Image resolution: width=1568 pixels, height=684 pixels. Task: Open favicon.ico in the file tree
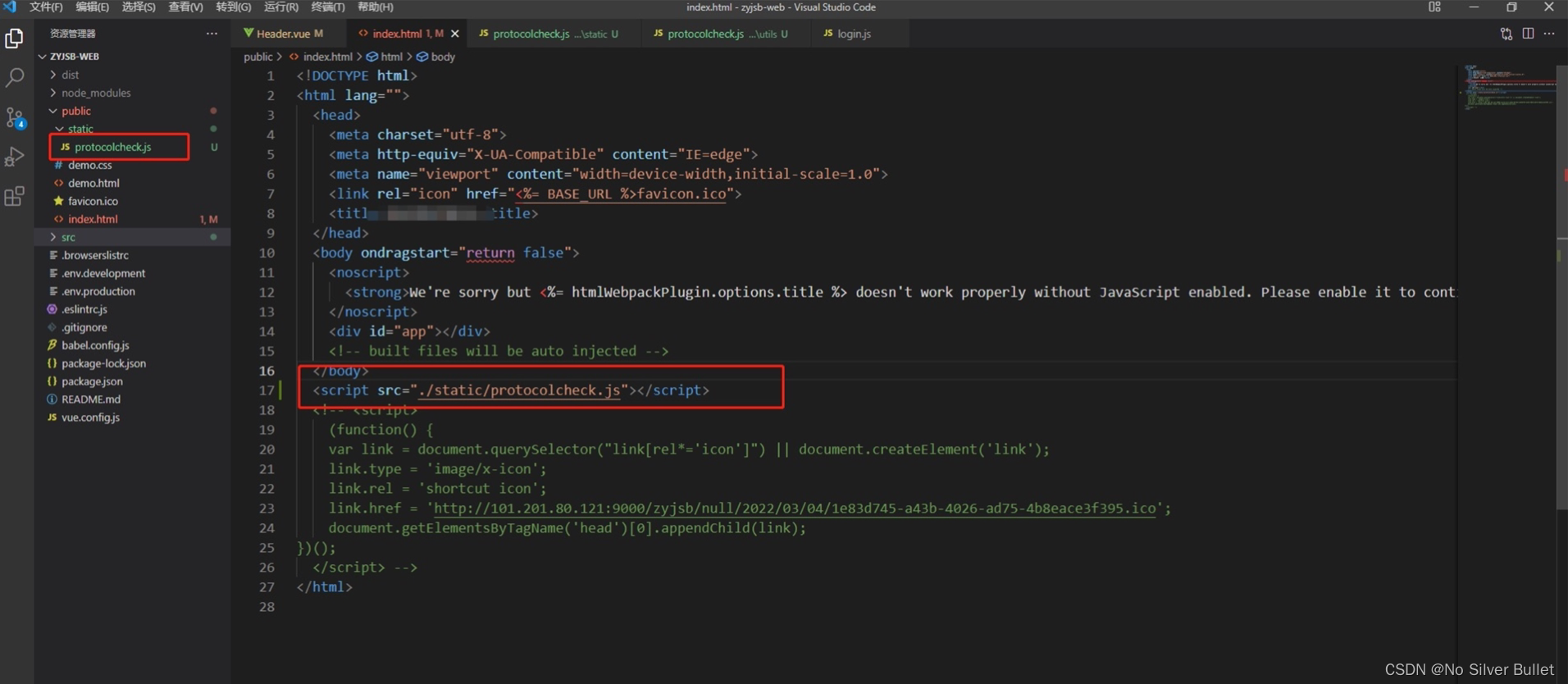click(x=93, y=201)
